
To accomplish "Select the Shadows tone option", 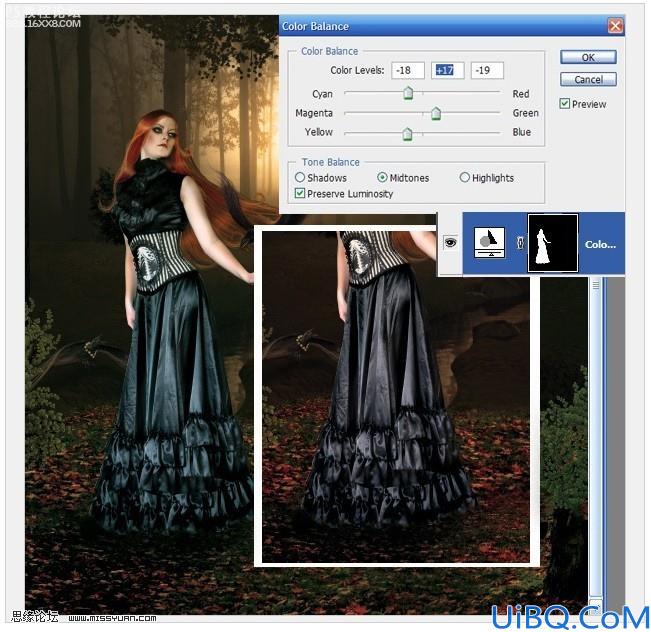I will [300, 177].
